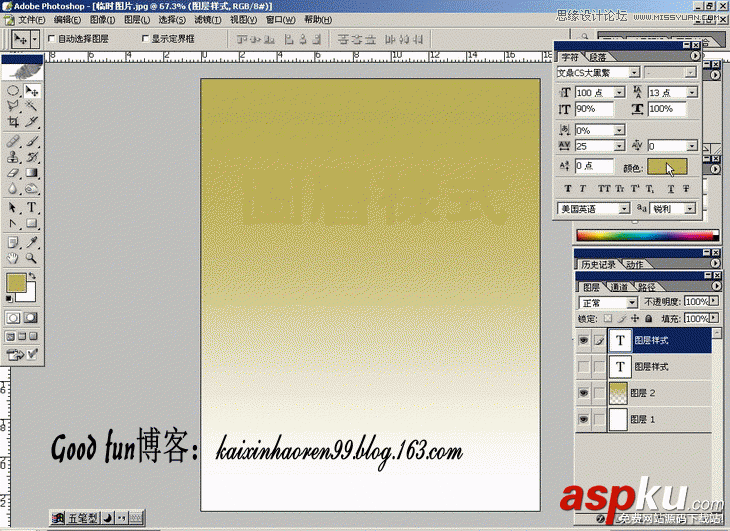Apply Faux Bold text style
730x531 pixels.
568,188
